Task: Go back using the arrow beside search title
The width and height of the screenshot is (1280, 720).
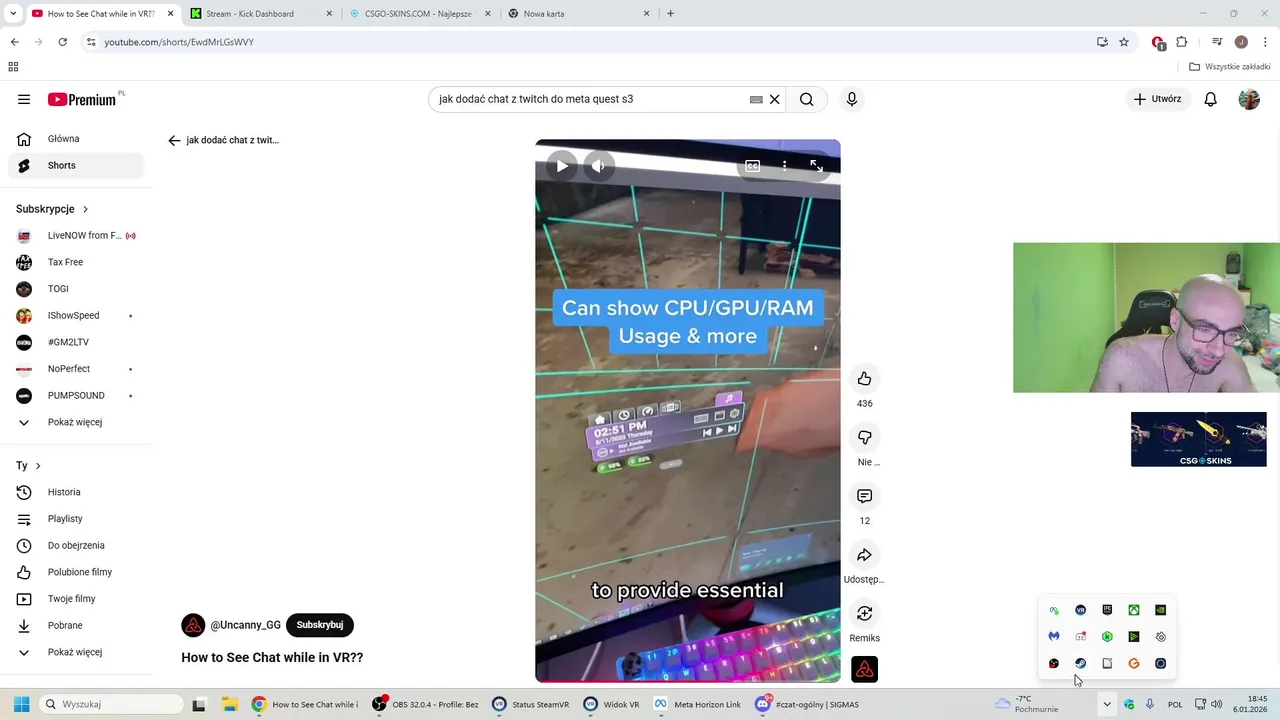Action: tap(174, 140)
